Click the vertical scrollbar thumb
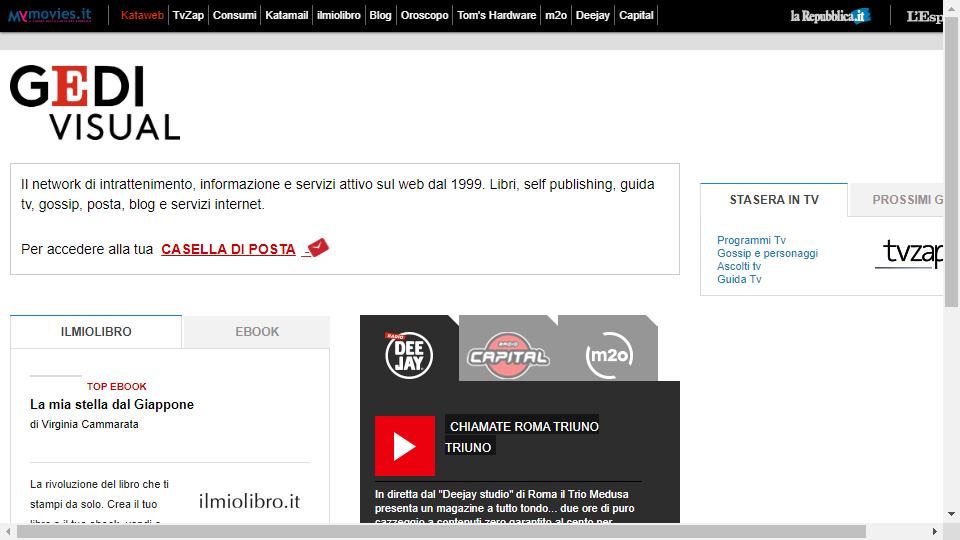Viewport: 960px width, 540px height. click(x=951, y=162)
